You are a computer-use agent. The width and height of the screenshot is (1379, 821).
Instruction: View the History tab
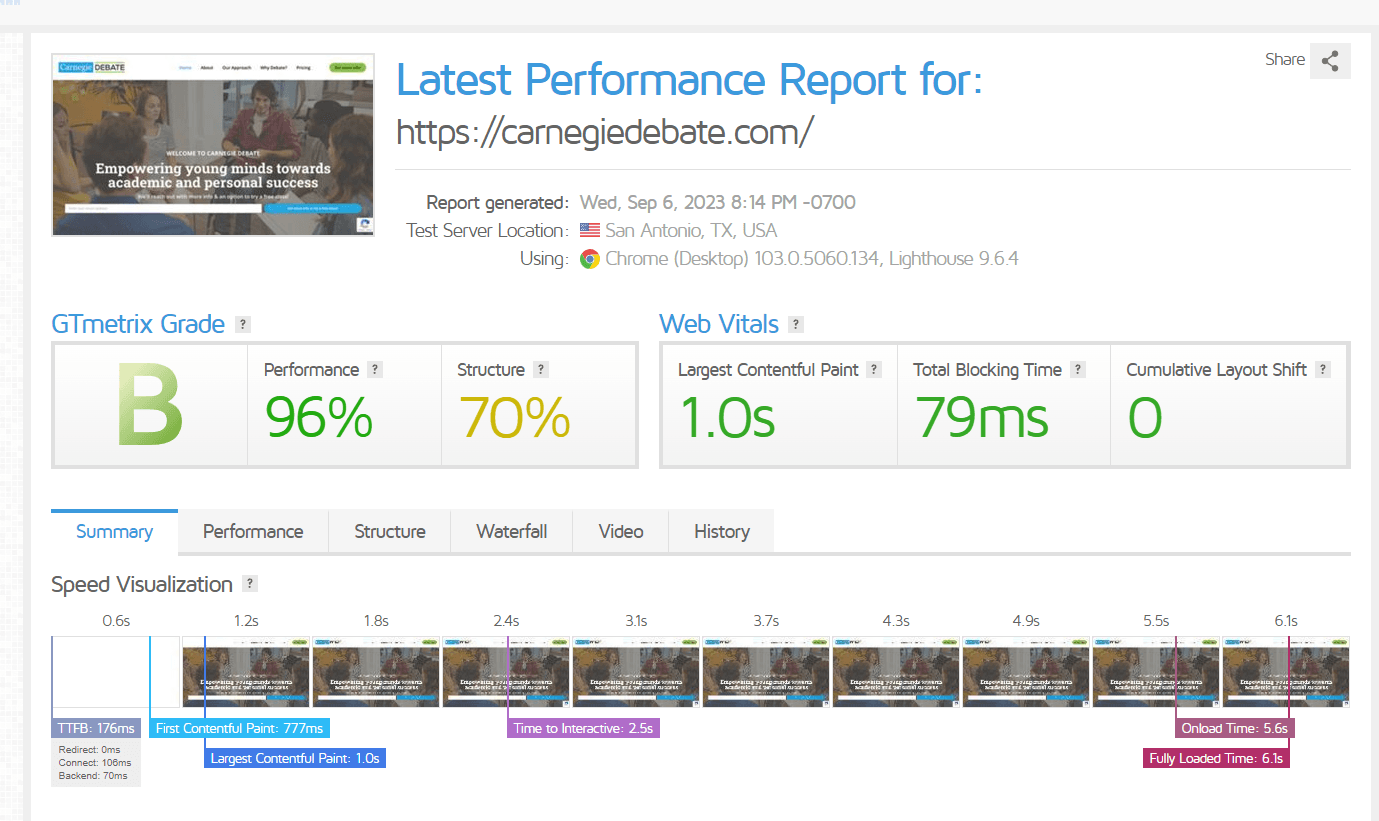tap(722, 531)
